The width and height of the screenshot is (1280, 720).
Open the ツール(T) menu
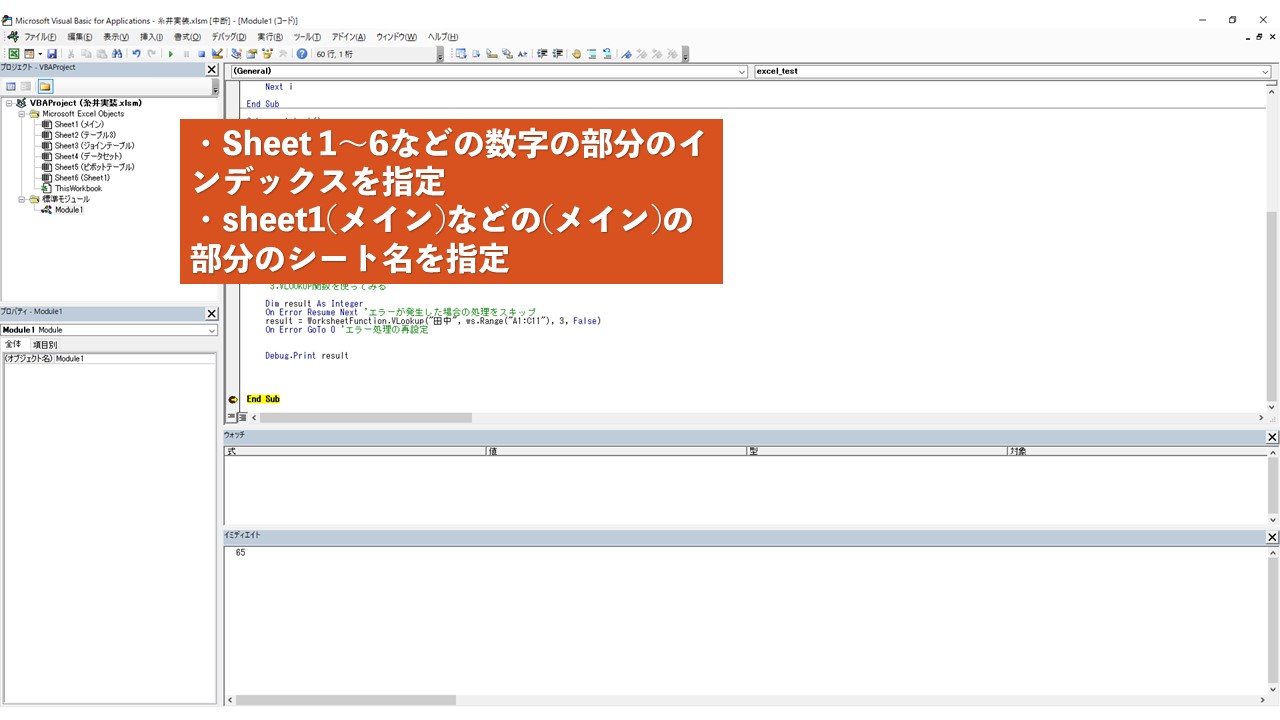307,37
